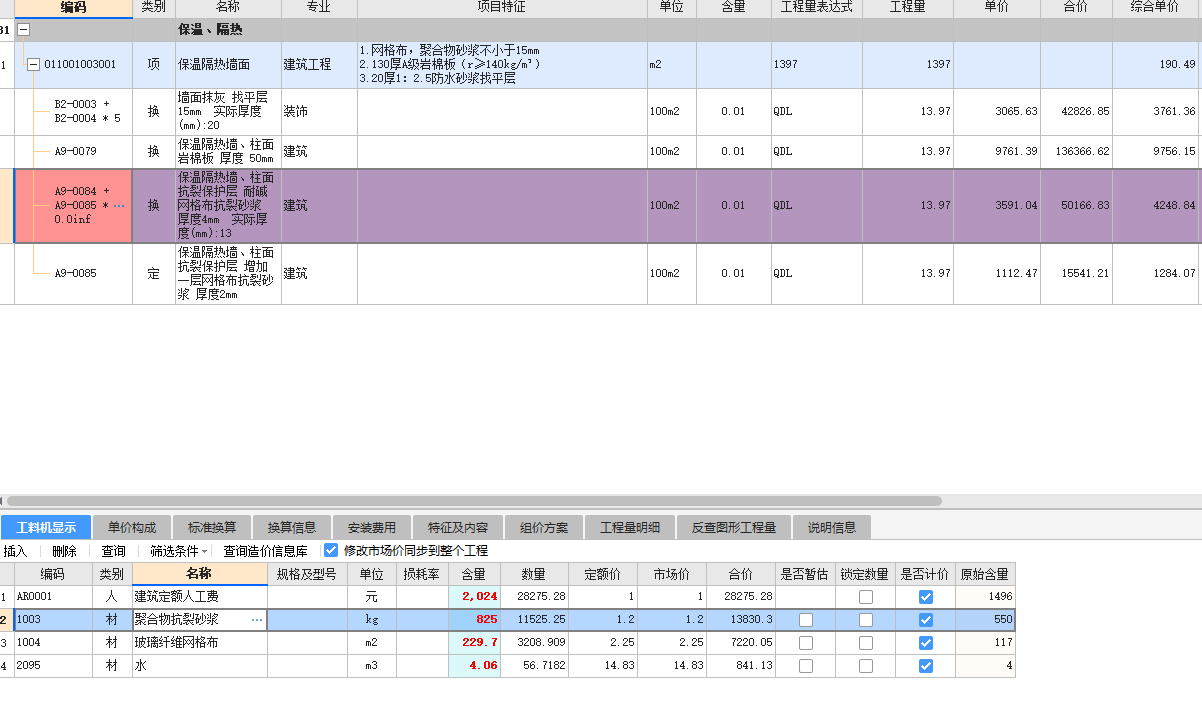Screen dimensions: 1202x710
Task: Click the 名称 header in materials table
Action: pyautogui.click(x=200, y=574)
